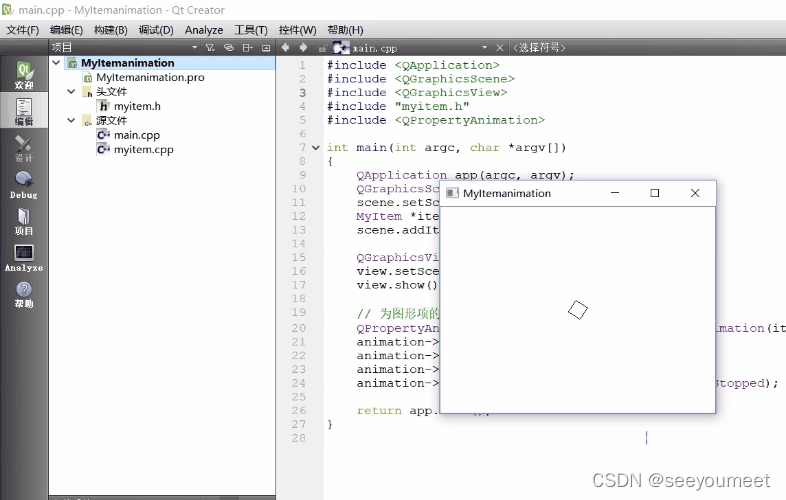Screen dimensions: 786x500
Task: Open the Window (控件) menu
Action: click(x=297, y=30)
